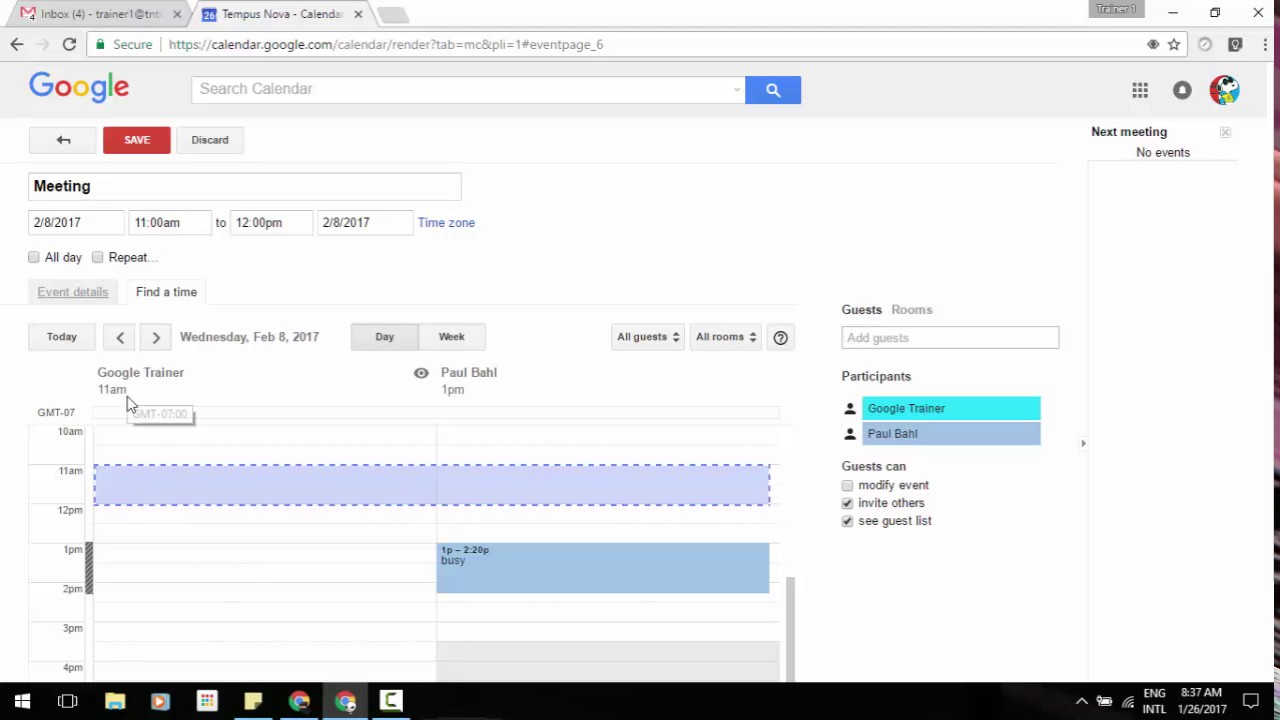Image resolution: width=1280 pixels, height=720 pixels.
Task: Click Paul Bahl's 1p busy block
Action: [x=603, y=568]
